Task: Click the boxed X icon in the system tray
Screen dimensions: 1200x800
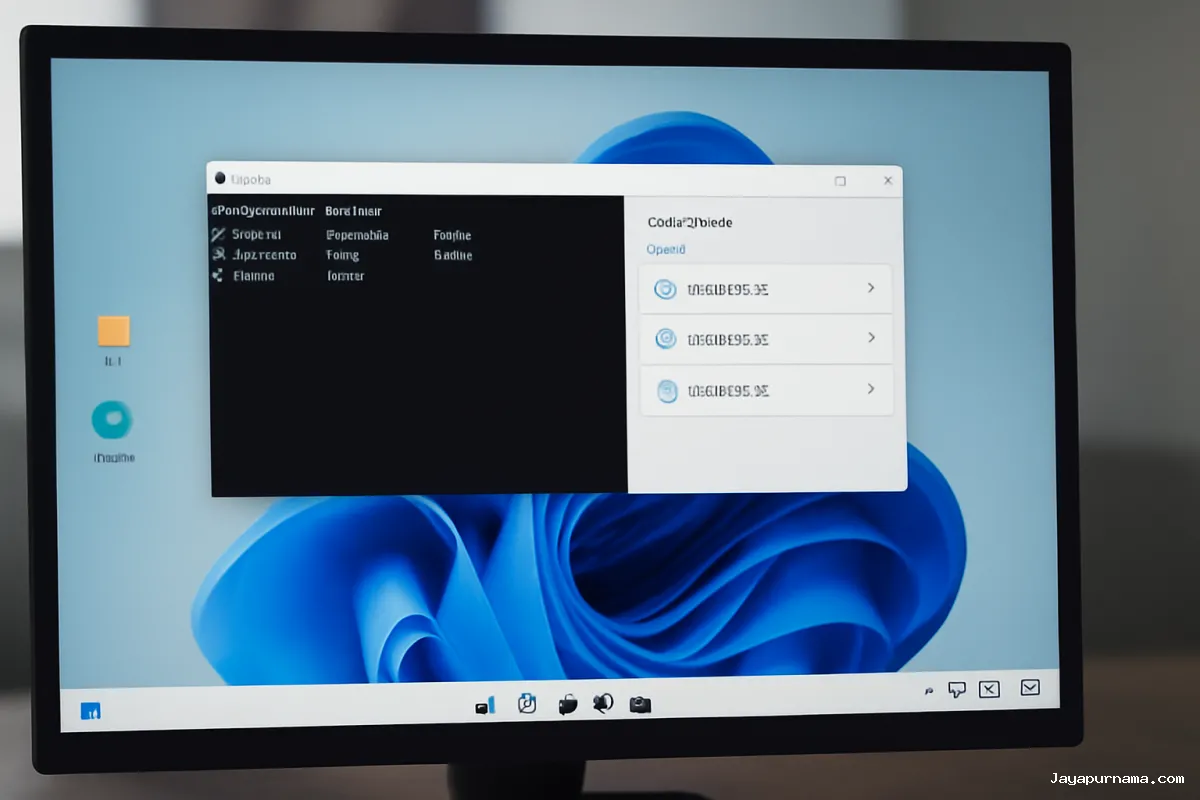Action: [989, 688]
